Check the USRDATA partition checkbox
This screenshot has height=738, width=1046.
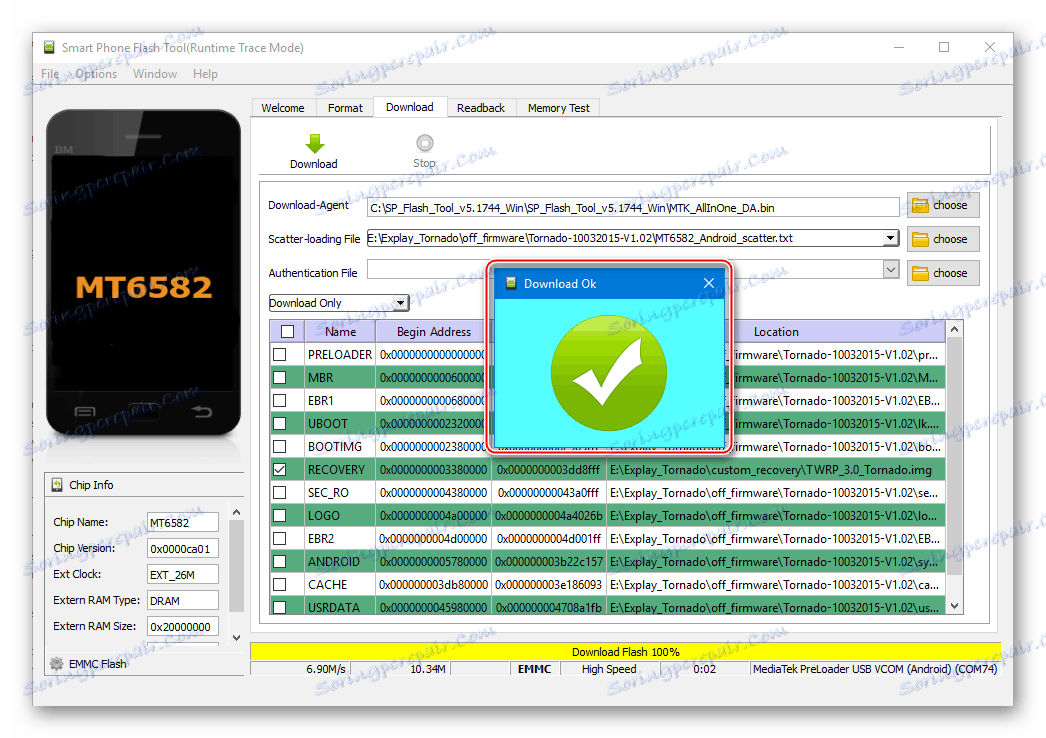(280, 607)
